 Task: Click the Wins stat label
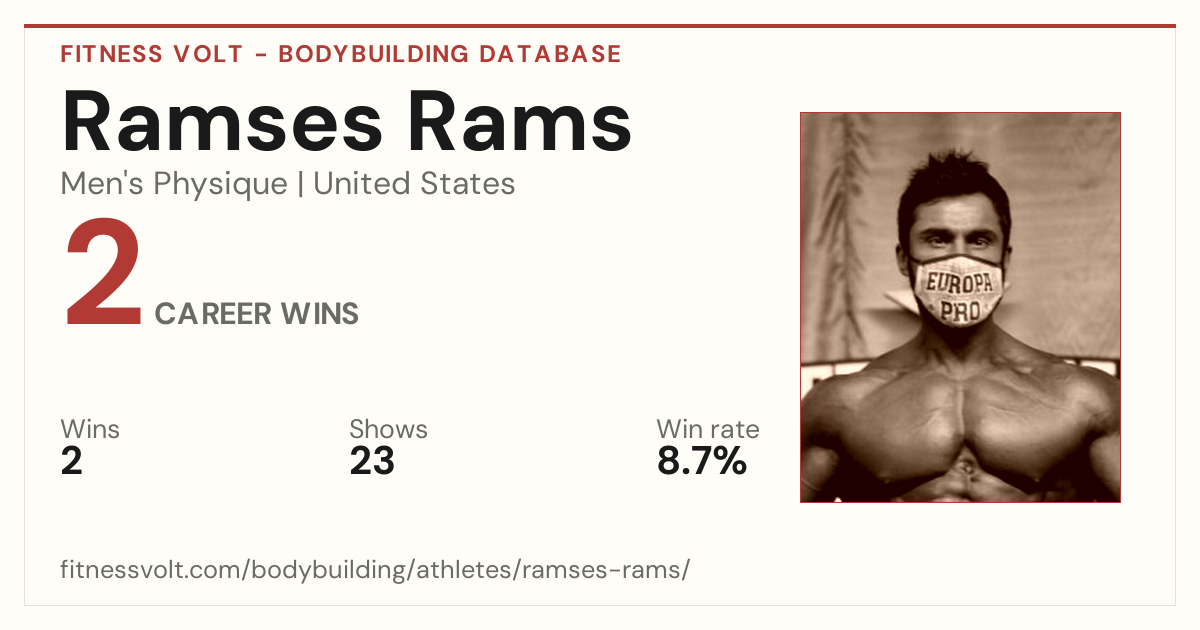point(90,430)
